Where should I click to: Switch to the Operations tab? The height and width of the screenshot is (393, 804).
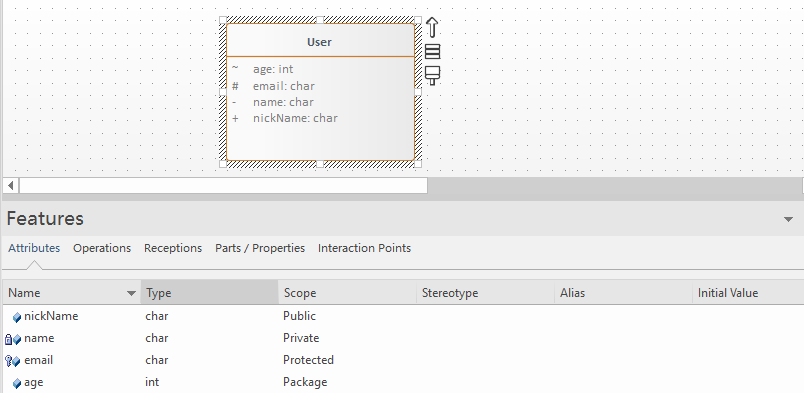tap(102, 248)
